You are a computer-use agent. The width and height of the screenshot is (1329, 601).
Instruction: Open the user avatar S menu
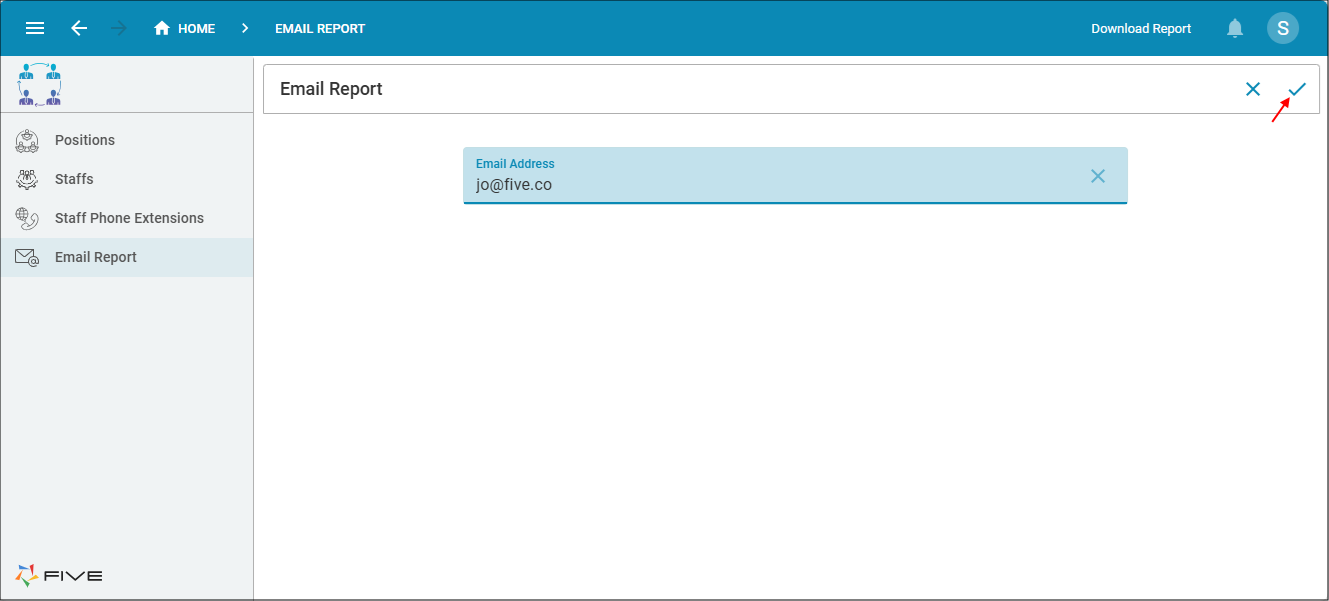click(1282, 28)
